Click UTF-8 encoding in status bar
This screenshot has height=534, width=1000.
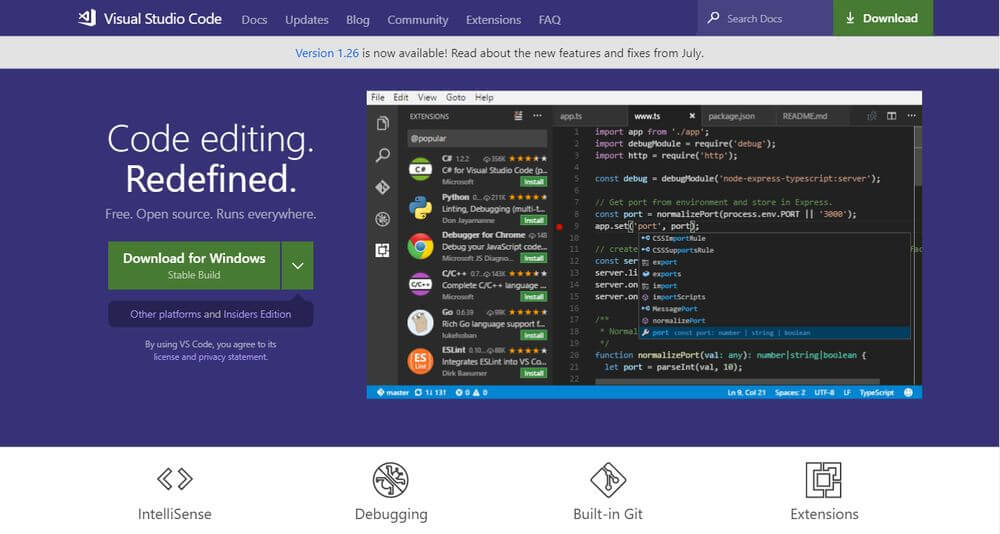[824, 392]
